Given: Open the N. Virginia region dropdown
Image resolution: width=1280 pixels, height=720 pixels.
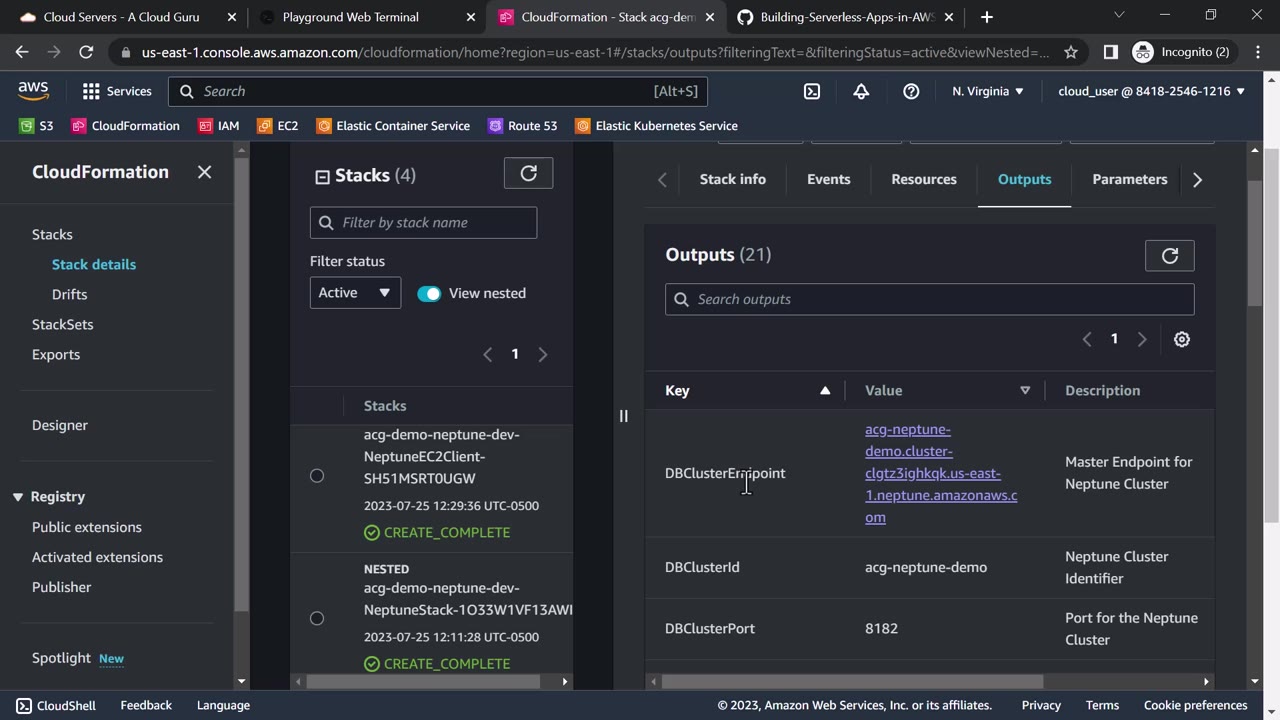Looking at the screenshot, I should pos(987,91).
